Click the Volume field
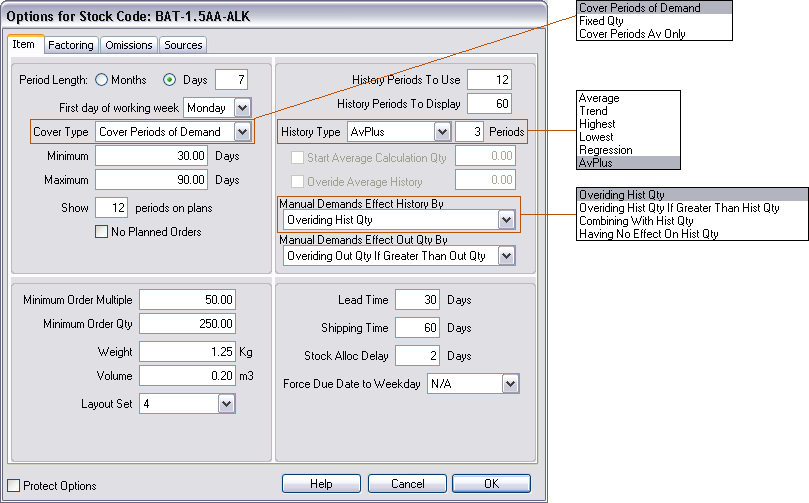The image size is (809, 503). [x=187, y=376]
